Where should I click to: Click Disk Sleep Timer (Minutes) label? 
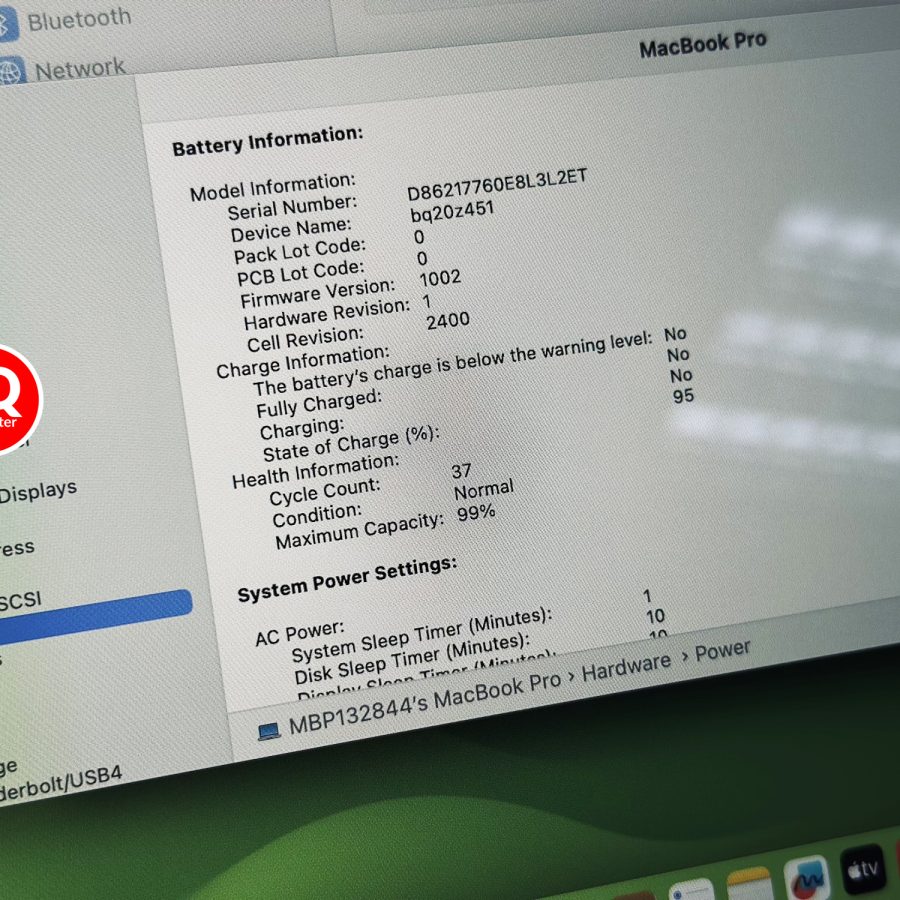[412, 658]
